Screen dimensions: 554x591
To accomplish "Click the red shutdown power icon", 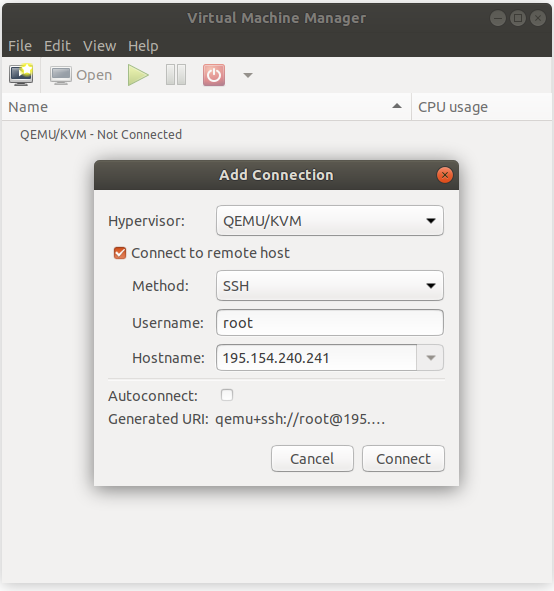I will (214, 75).
